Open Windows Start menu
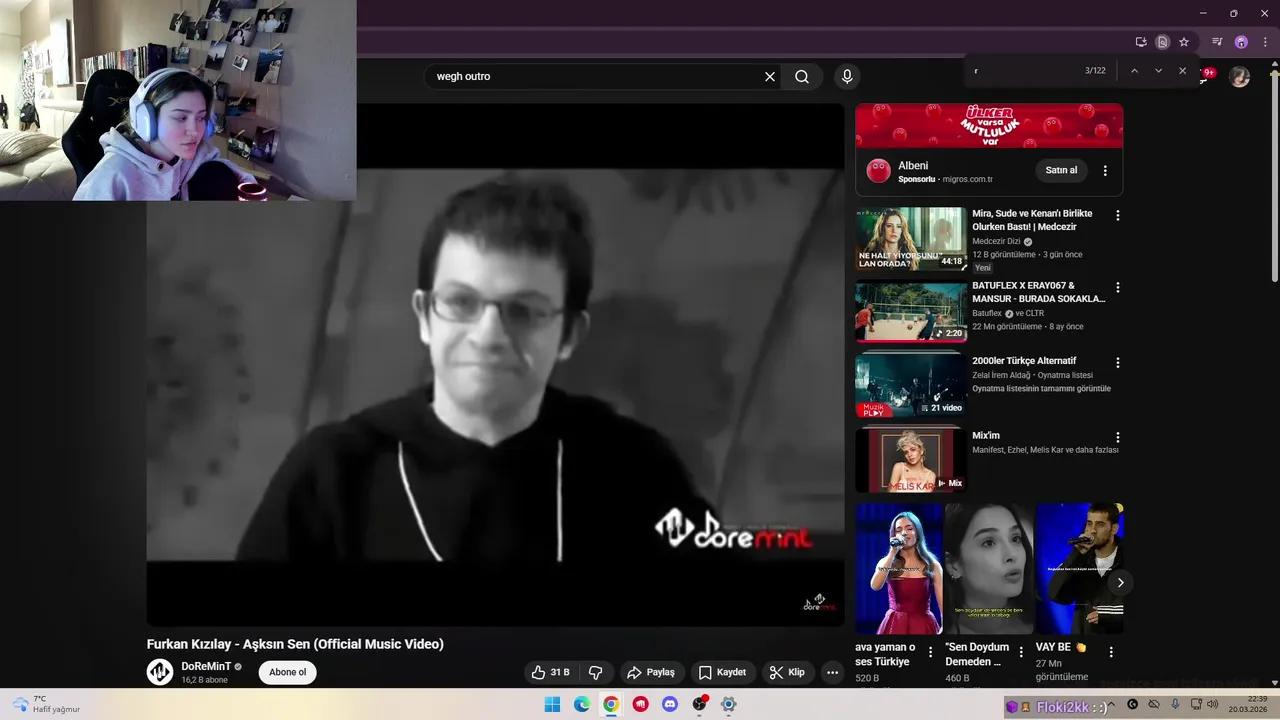This screenshot has width=1280, height=720. tap(552, 704)
